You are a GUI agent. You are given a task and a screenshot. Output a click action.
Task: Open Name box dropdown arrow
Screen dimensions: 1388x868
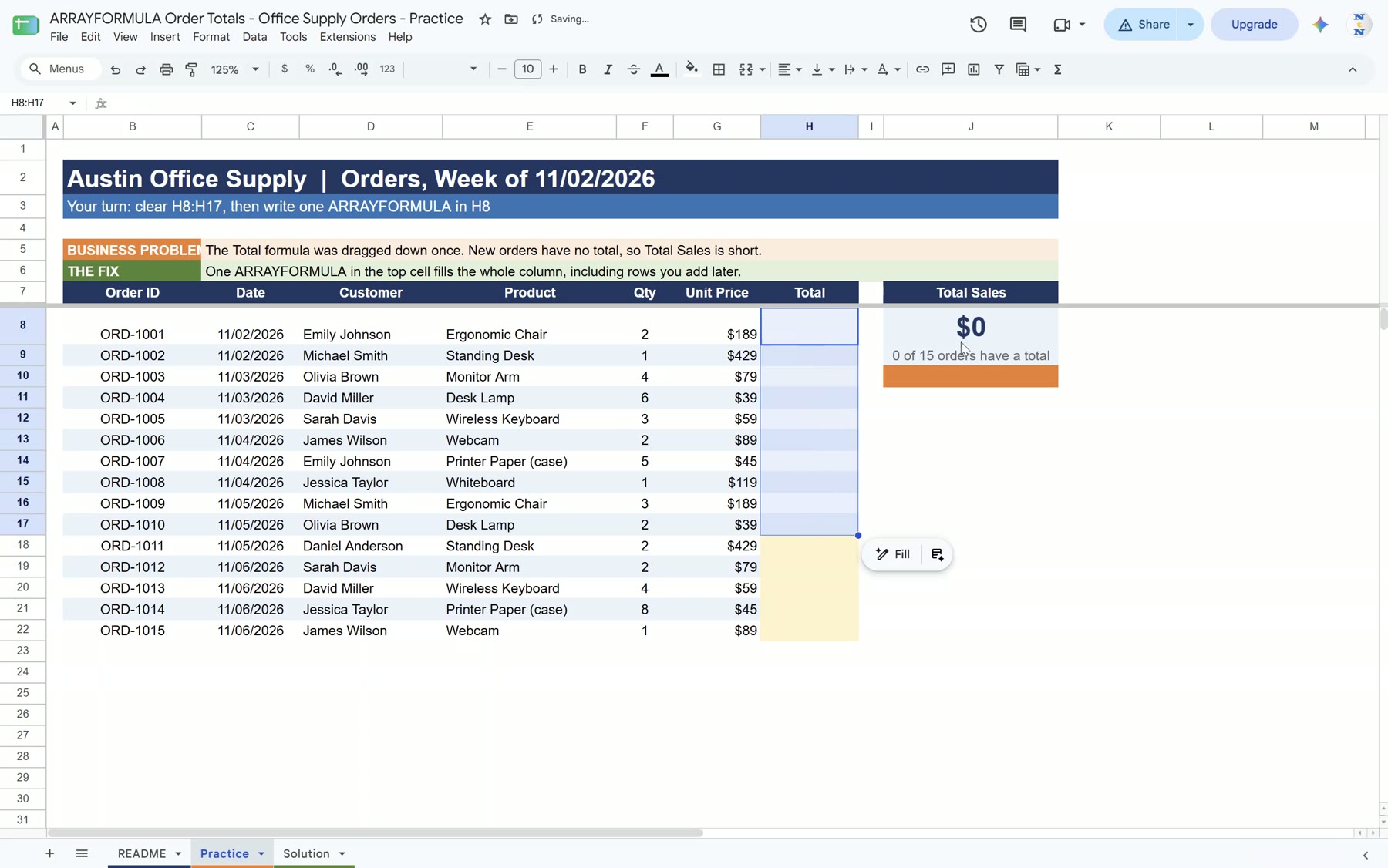point(72,103)
